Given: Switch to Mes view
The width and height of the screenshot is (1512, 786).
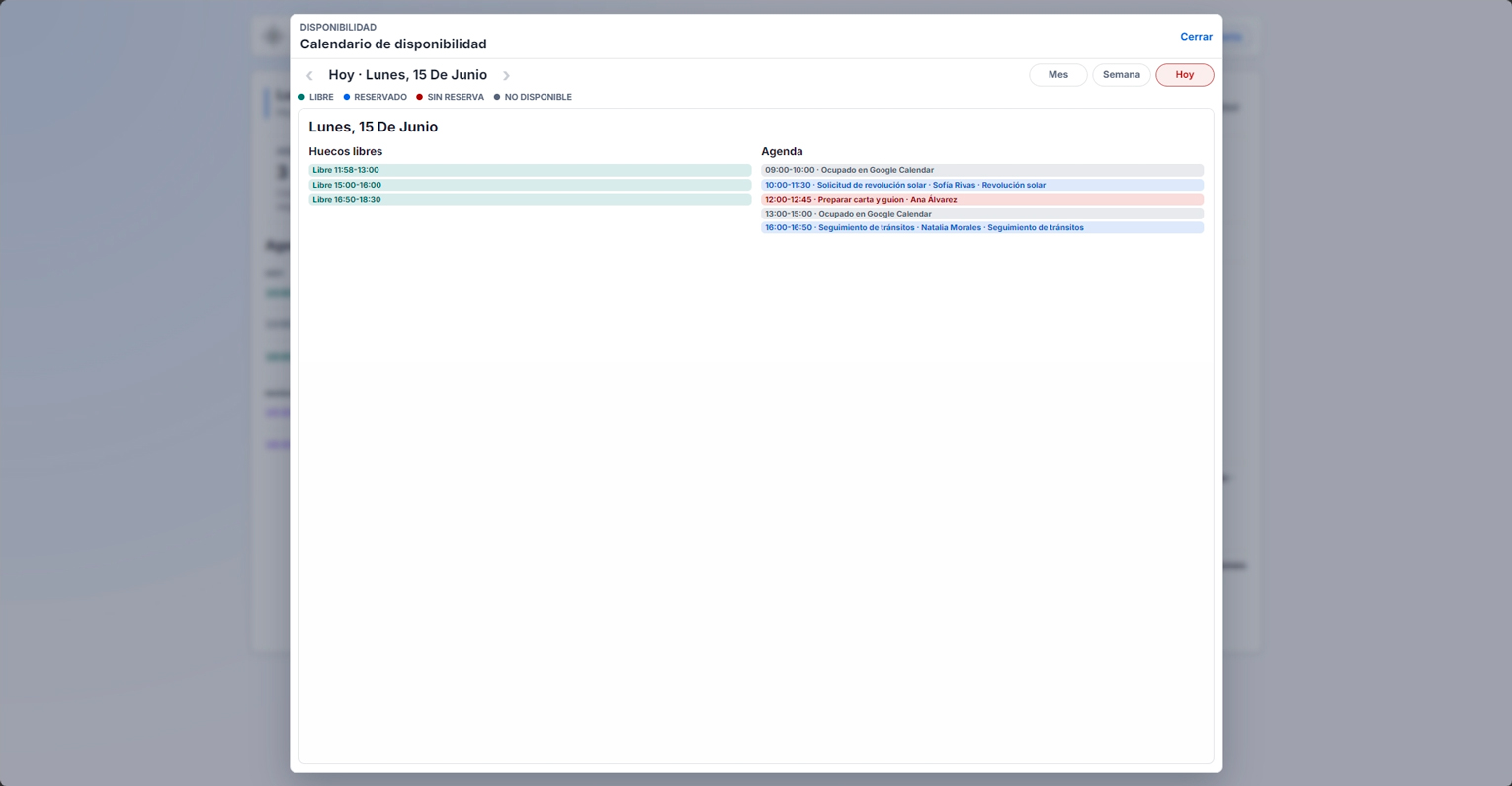Looking at the screenshot, I should tap(1057, 75).
